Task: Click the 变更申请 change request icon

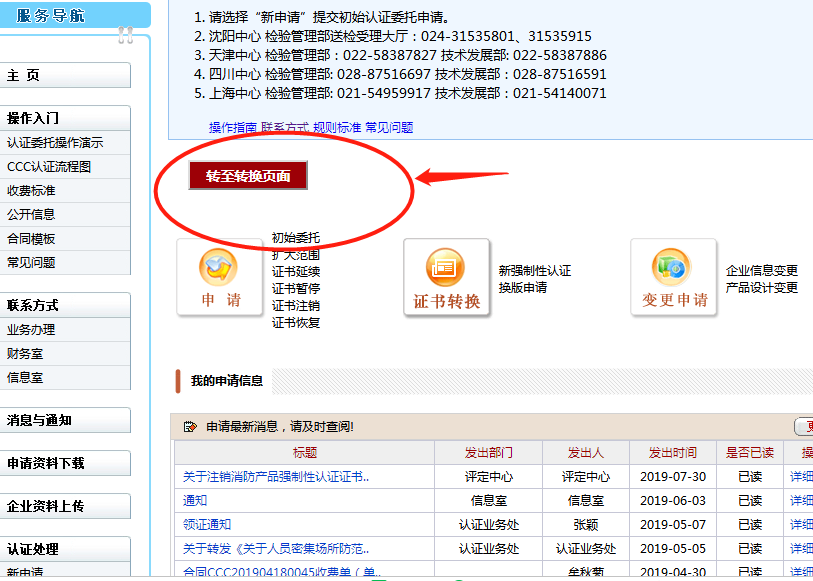Action: 673,277
